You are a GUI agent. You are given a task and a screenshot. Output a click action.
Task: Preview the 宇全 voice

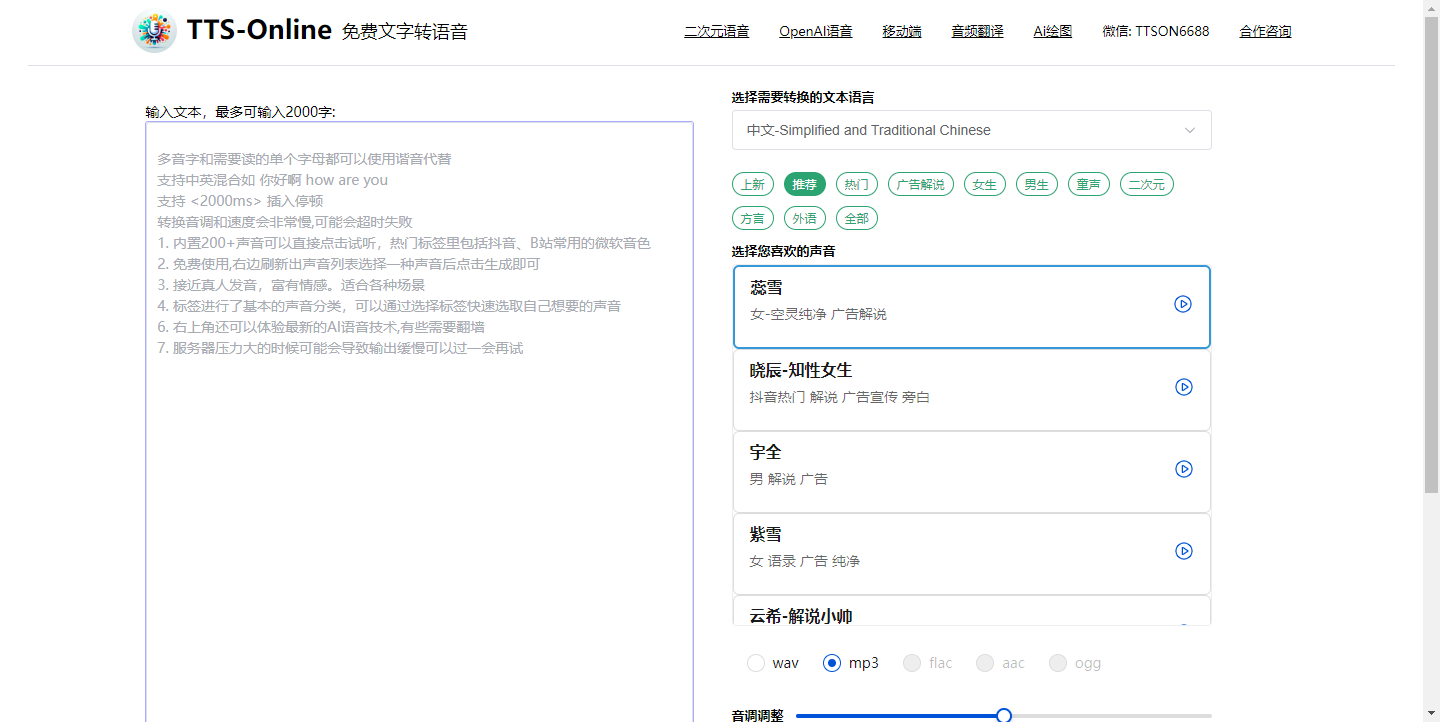point(1184,469)
